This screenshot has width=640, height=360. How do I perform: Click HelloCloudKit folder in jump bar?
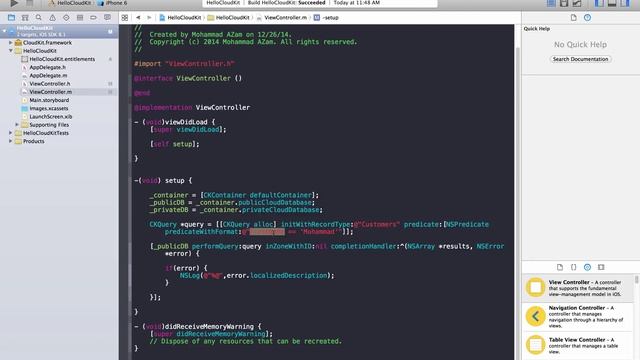[228, 18]
